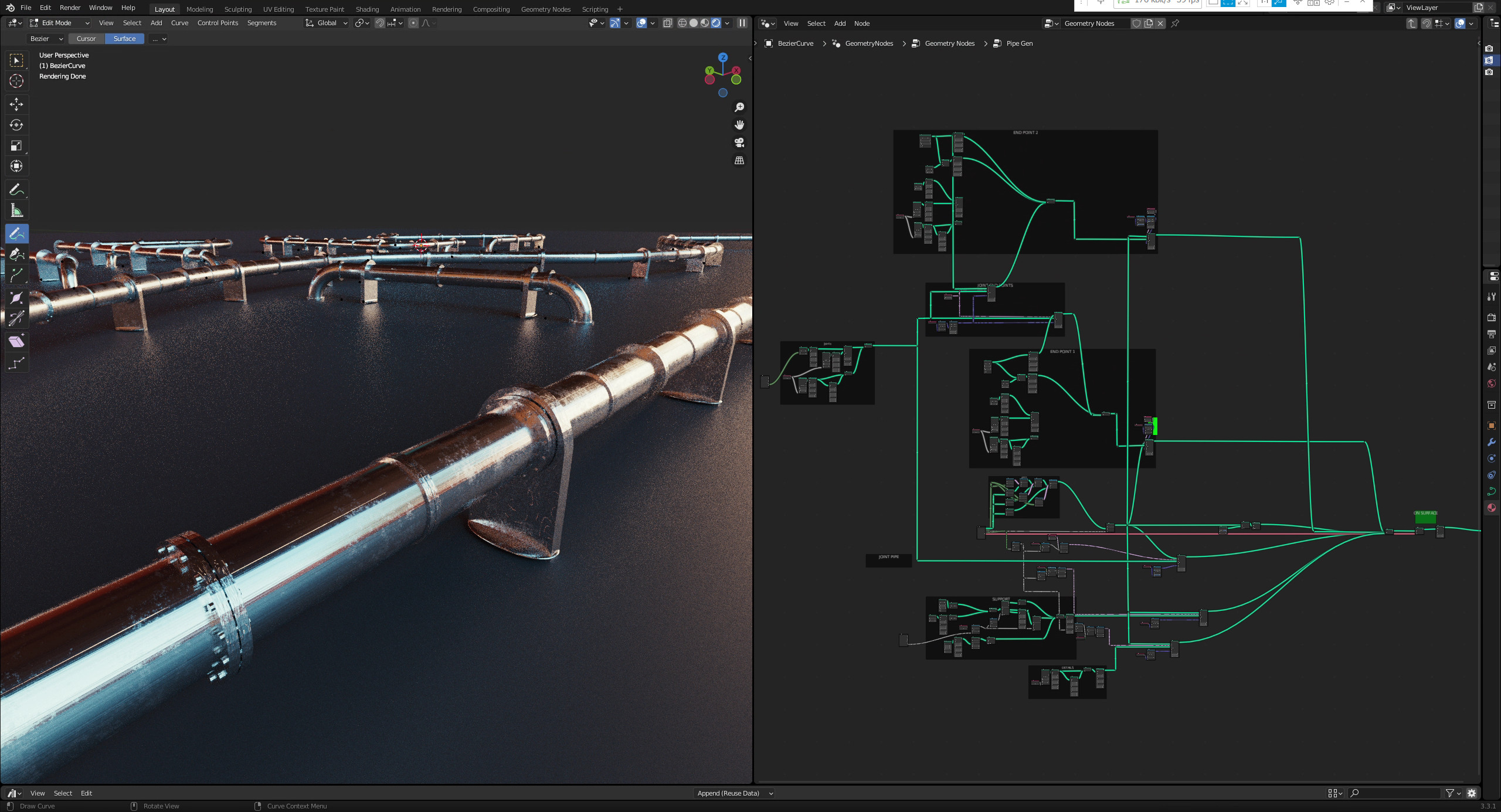Set draw depth to Cursor
The height and width of the screenshot is (812, 1501).
click(x=86, y=39)
